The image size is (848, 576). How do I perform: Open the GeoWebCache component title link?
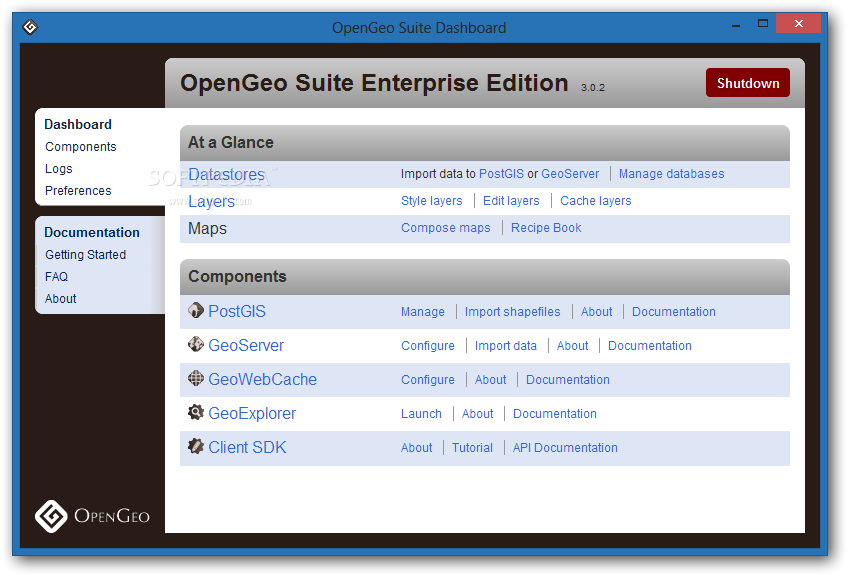[x=262, y=379]
